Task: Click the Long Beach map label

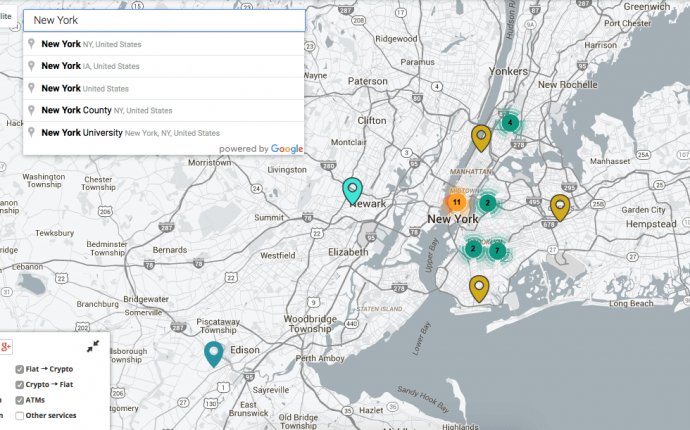Action: click(631, 304)
